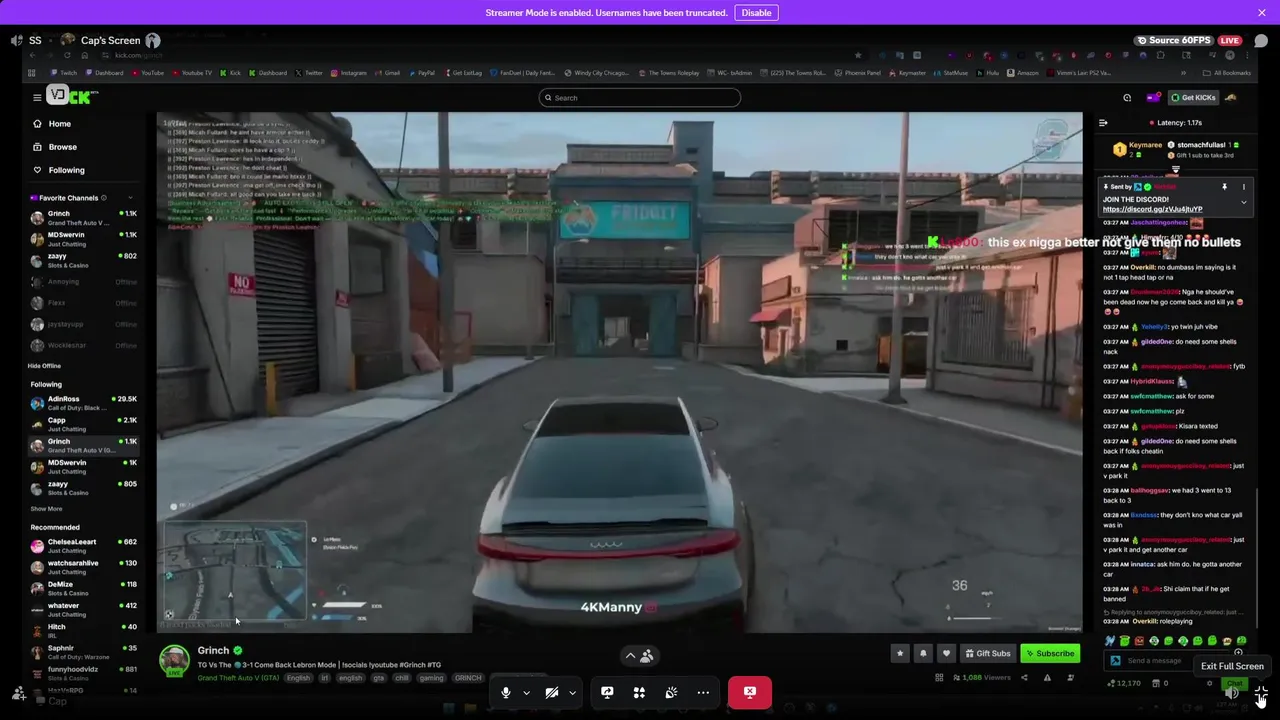Click the YouTube bookmark in browser bar
1280x720 pixels.
147,73
